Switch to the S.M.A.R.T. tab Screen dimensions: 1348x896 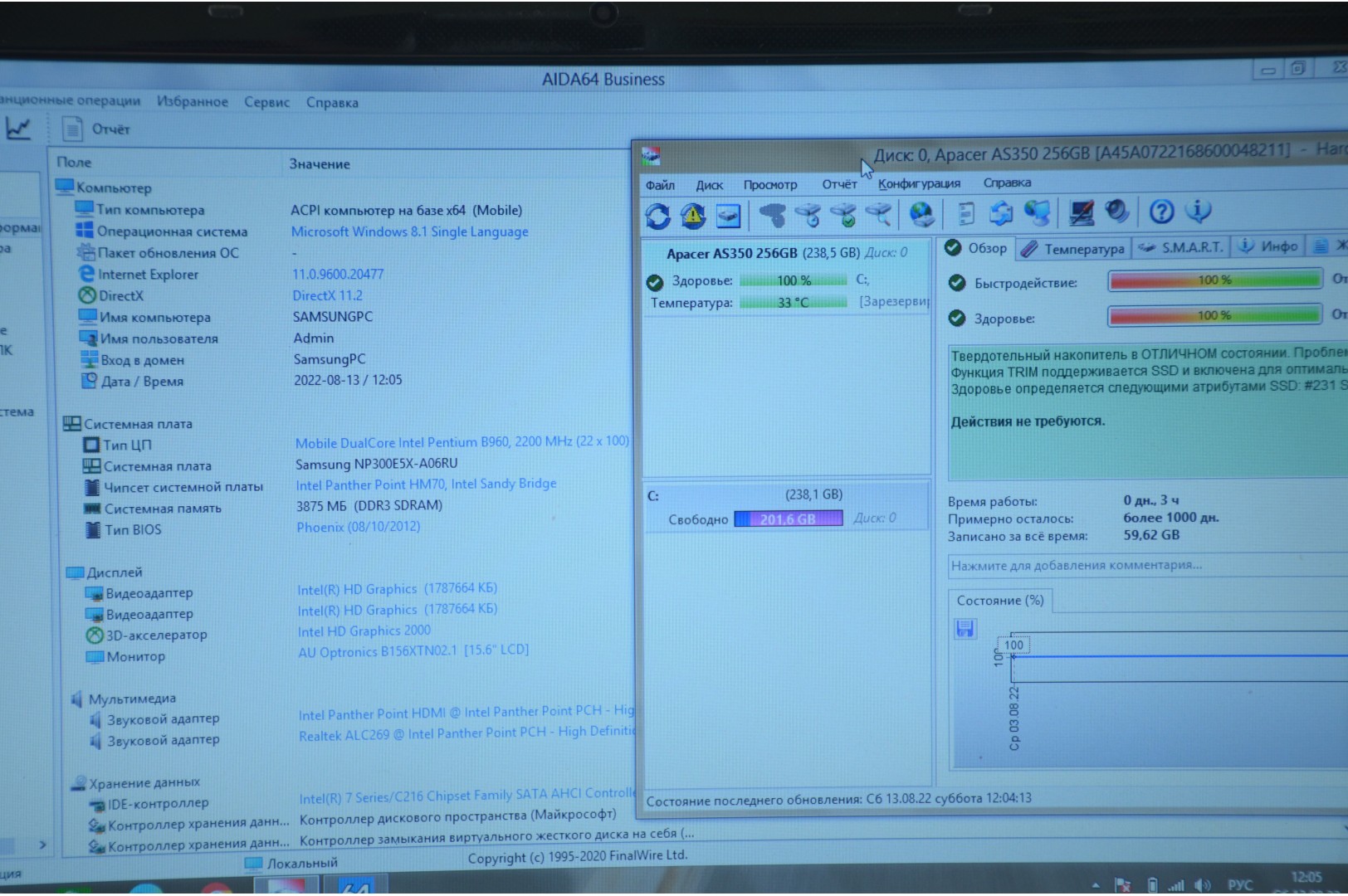1181,247
